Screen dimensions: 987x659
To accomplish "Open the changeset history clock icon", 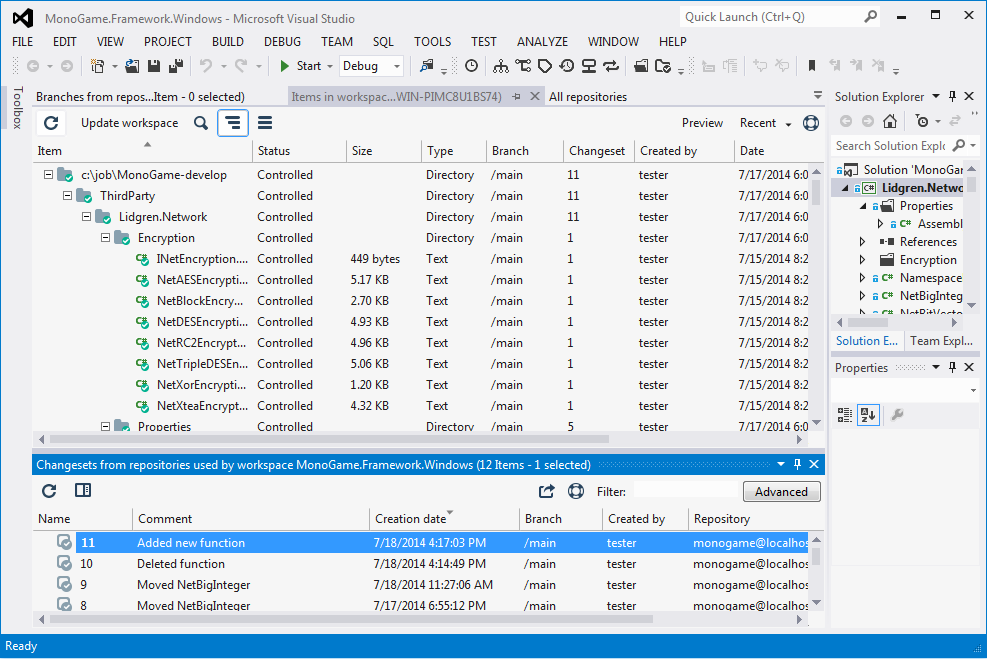I will click(x=567, y=66).
